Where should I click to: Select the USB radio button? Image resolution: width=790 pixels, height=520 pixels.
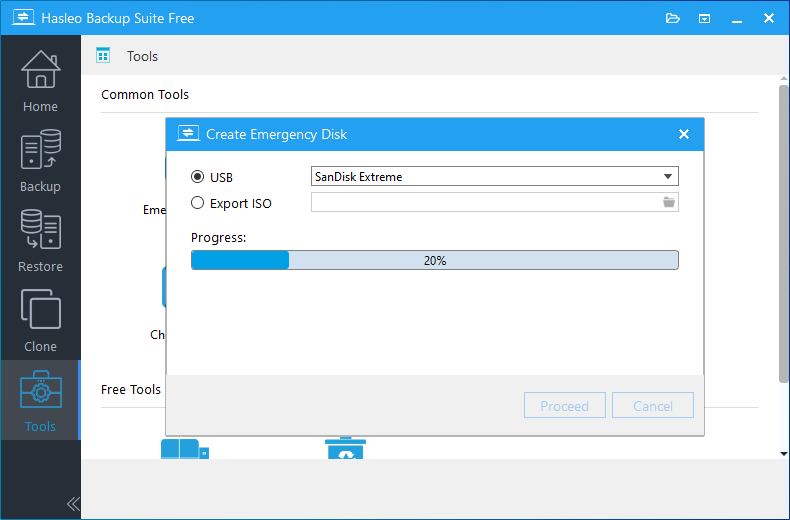[197, 177]
